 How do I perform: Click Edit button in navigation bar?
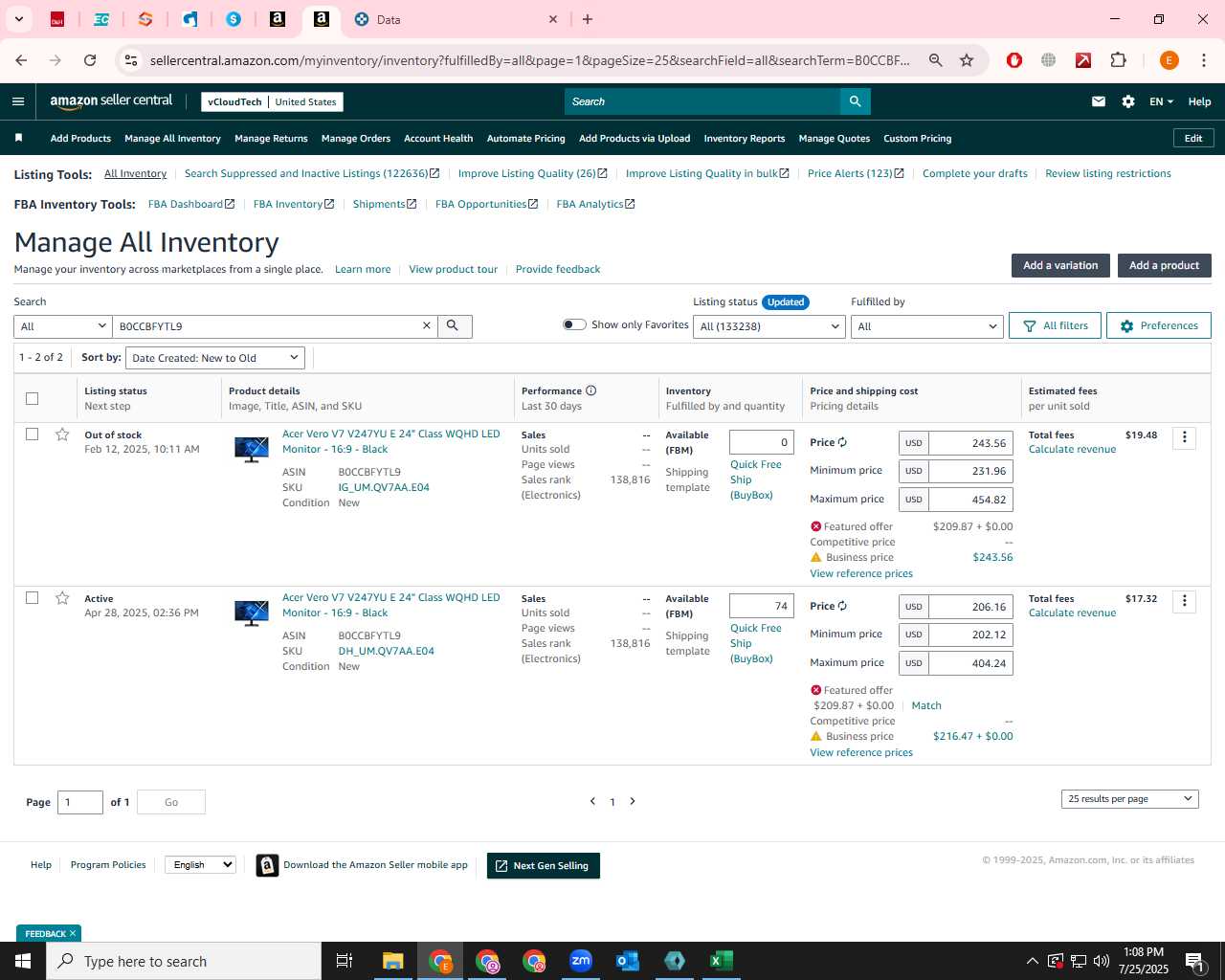[1193, 138]
